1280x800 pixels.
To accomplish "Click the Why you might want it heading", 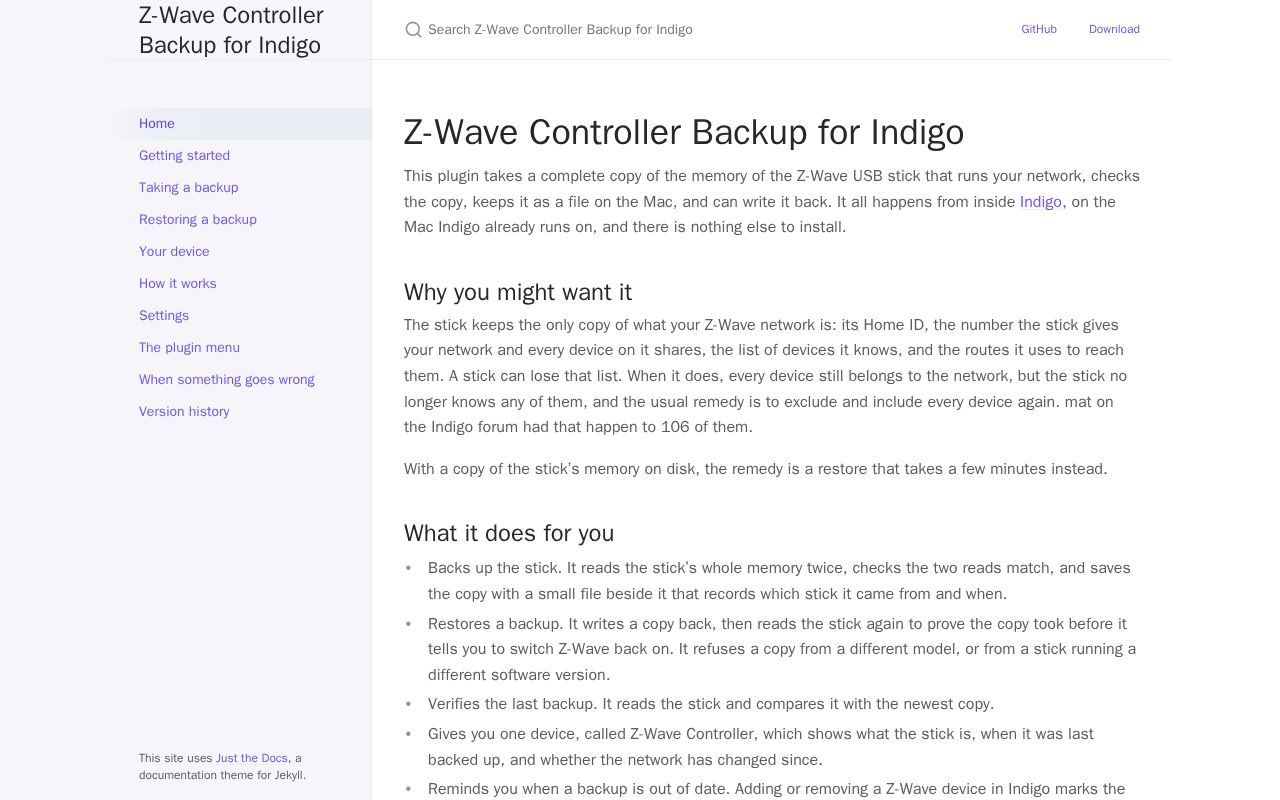I will coord(518,292).
